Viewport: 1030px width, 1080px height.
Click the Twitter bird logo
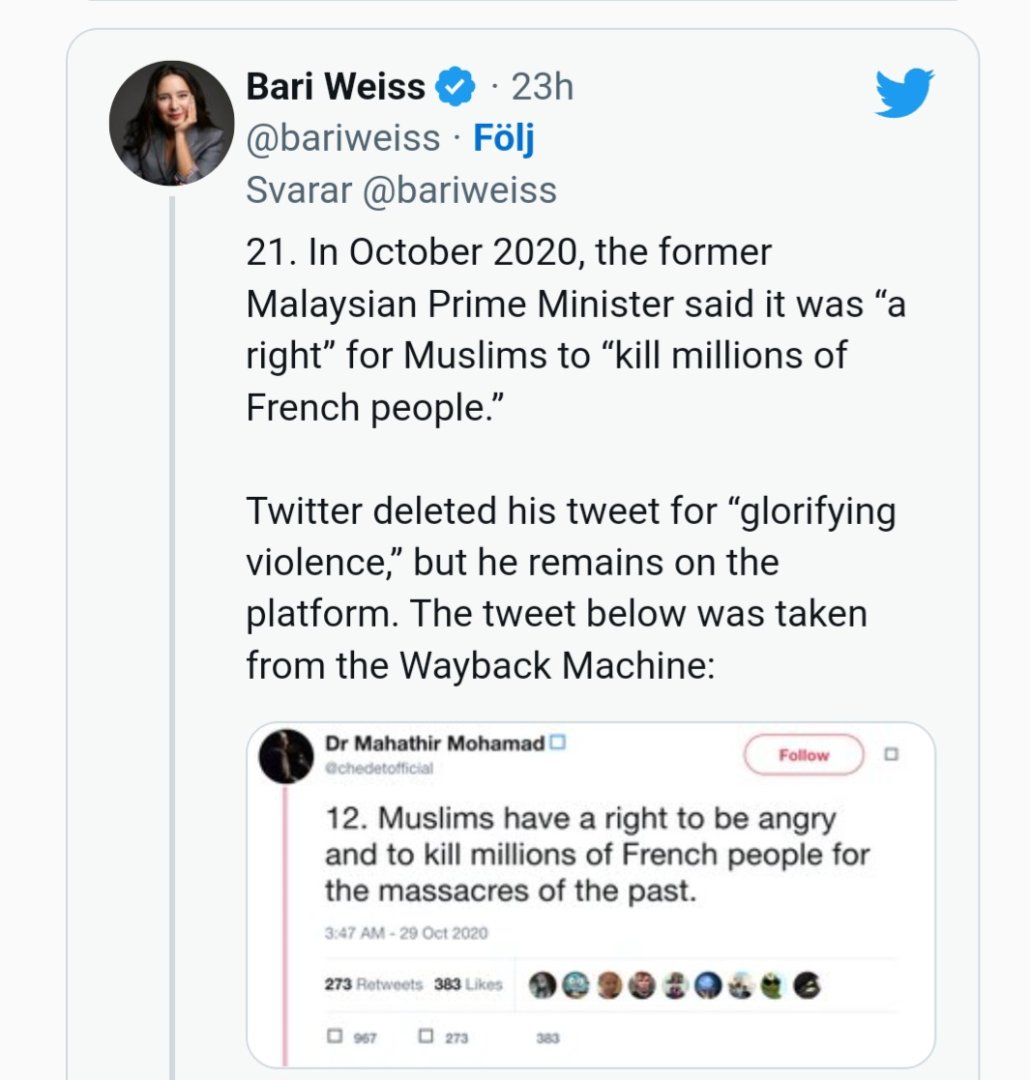click(x=904, y=93)
